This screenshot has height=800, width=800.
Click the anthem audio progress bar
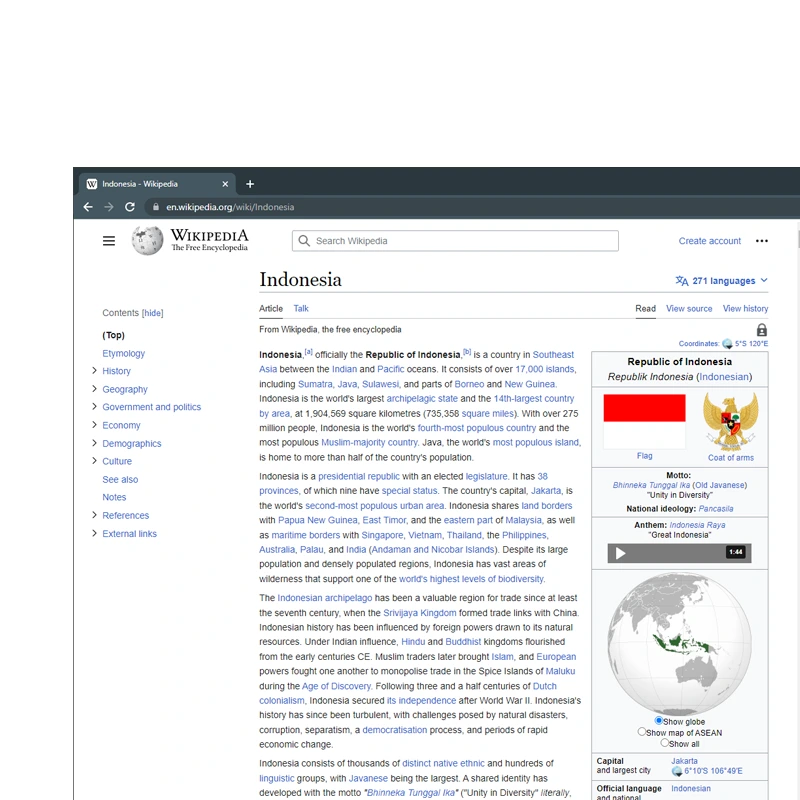coord(678,553)
